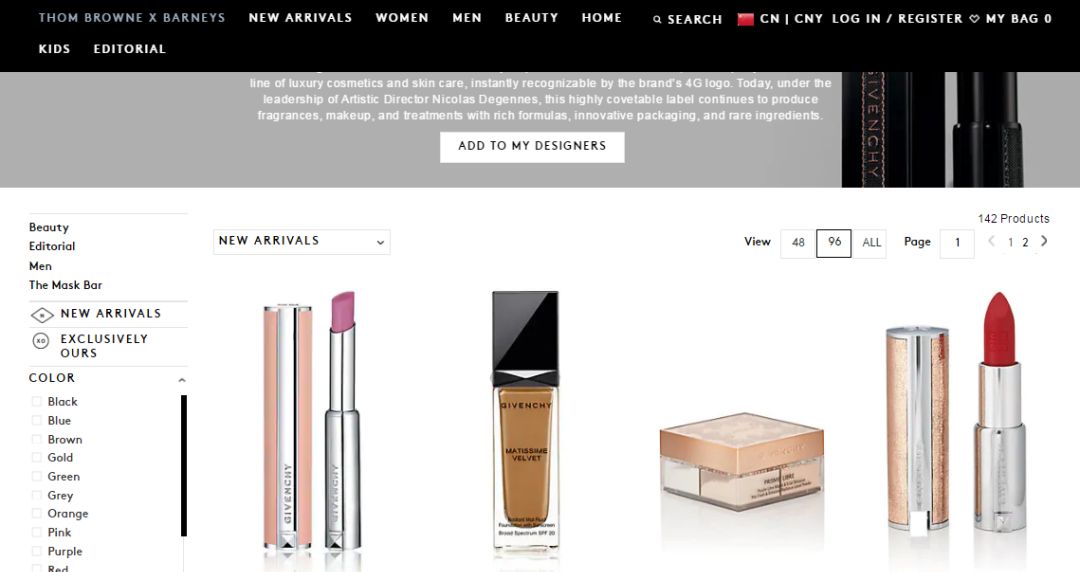Go to previous page arrow
This screenshot has height=572, width=1080.
tap(992, 241)
